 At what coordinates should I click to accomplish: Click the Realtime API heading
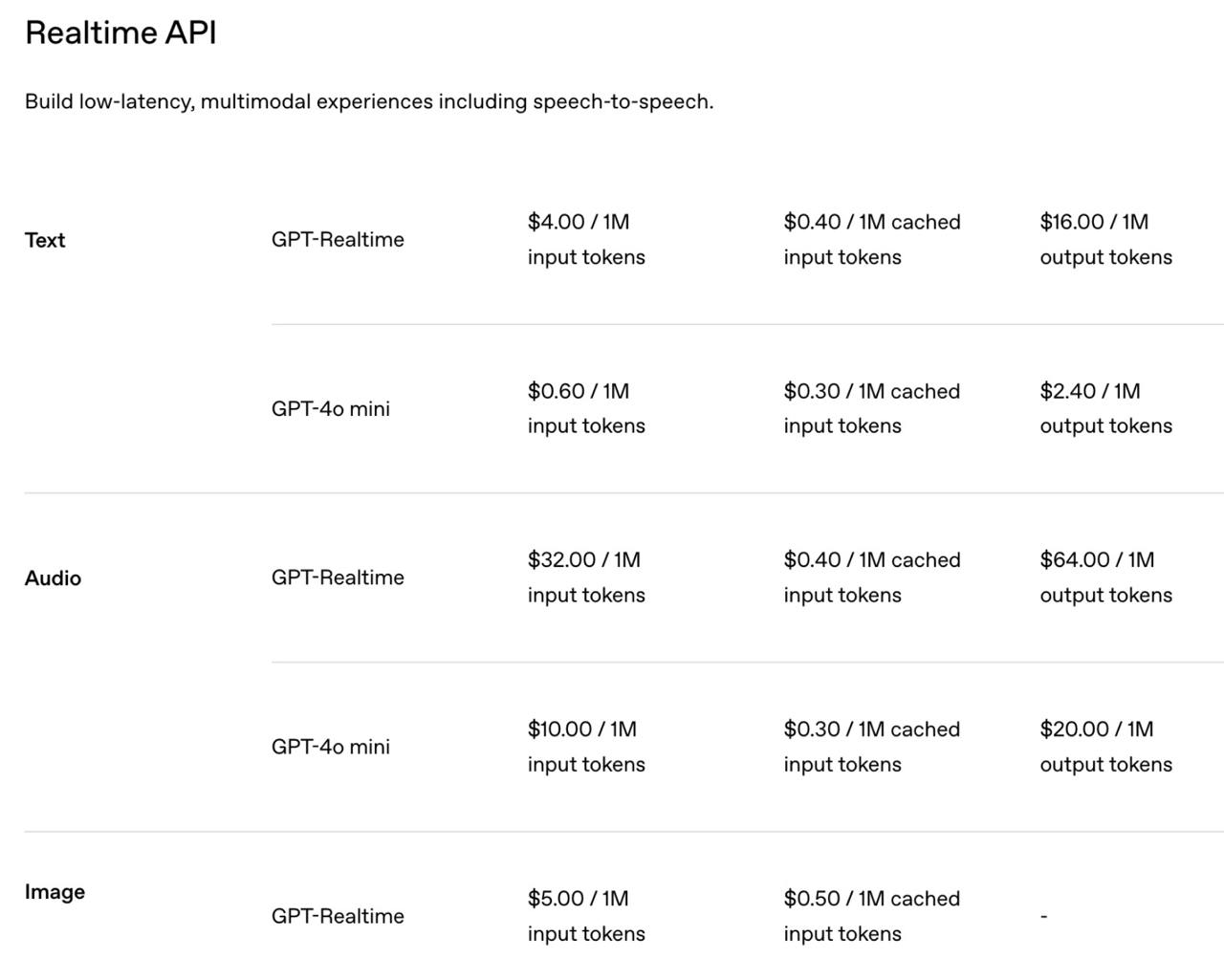click(x=120, y=33)
